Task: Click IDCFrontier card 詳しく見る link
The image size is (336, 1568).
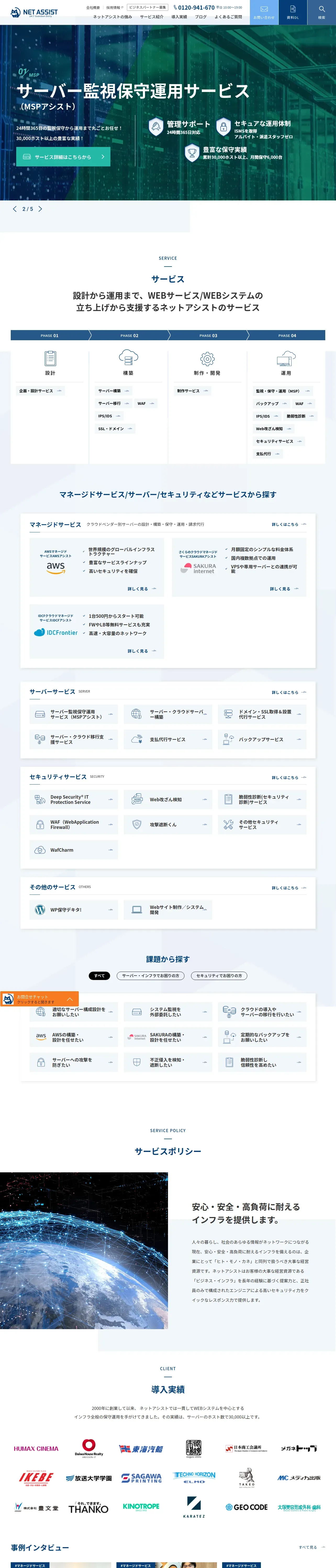Action: coord(142,651)
